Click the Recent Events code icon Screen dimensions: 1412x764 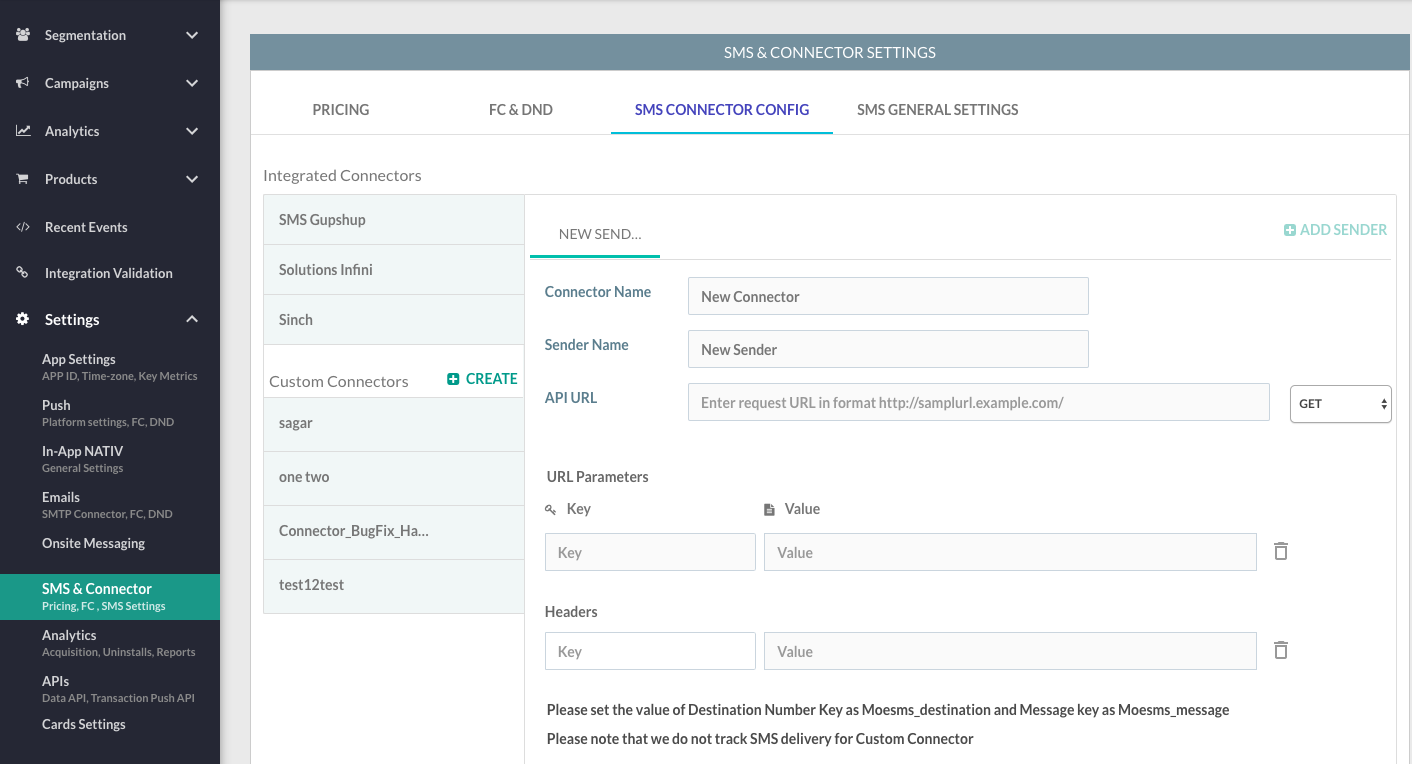pyautogui.click(x=23, y=227)
